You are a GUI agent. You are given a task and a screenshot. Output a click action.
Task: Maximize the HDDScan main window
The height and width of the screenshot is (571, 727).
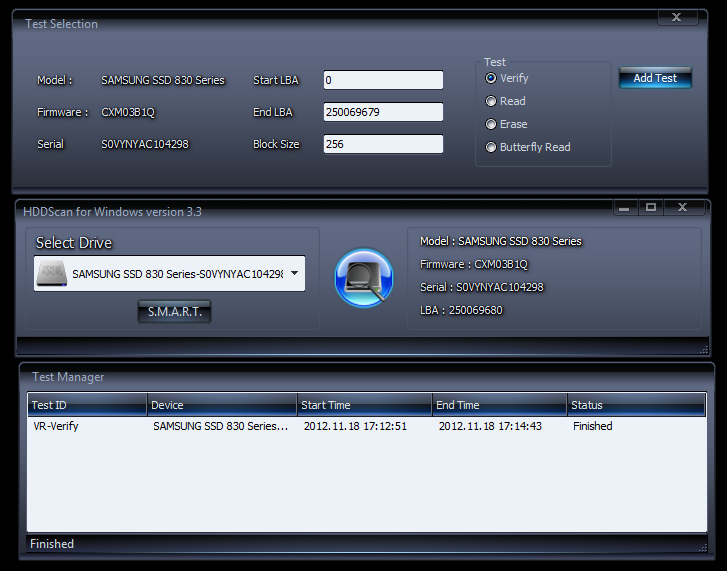(651, 208)
